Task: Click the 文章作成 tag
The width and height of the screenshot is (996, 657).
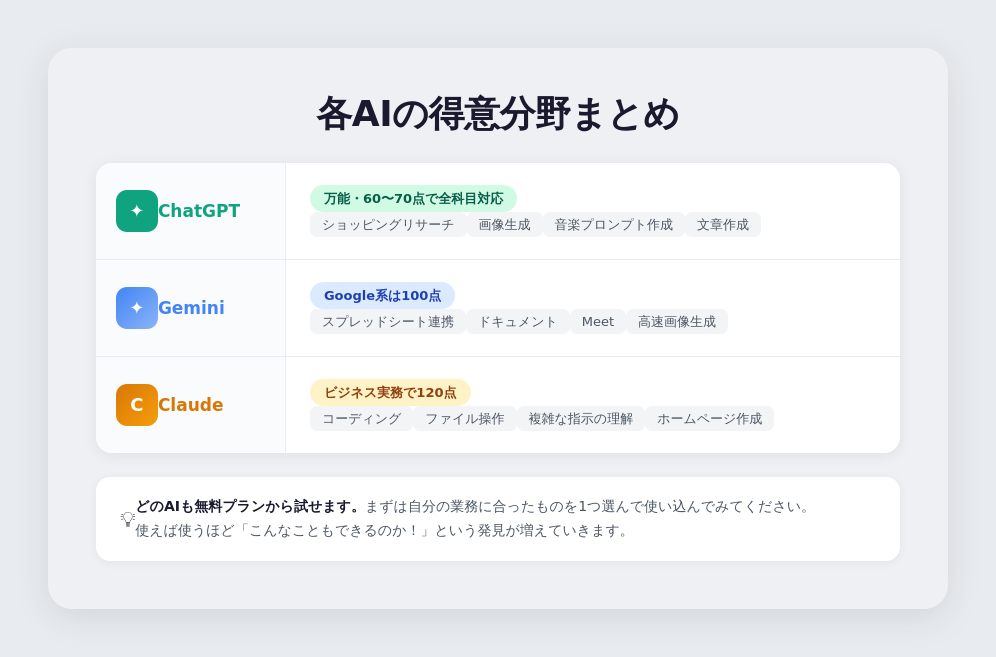Action: pyautogui.click(x=723, y=225)
